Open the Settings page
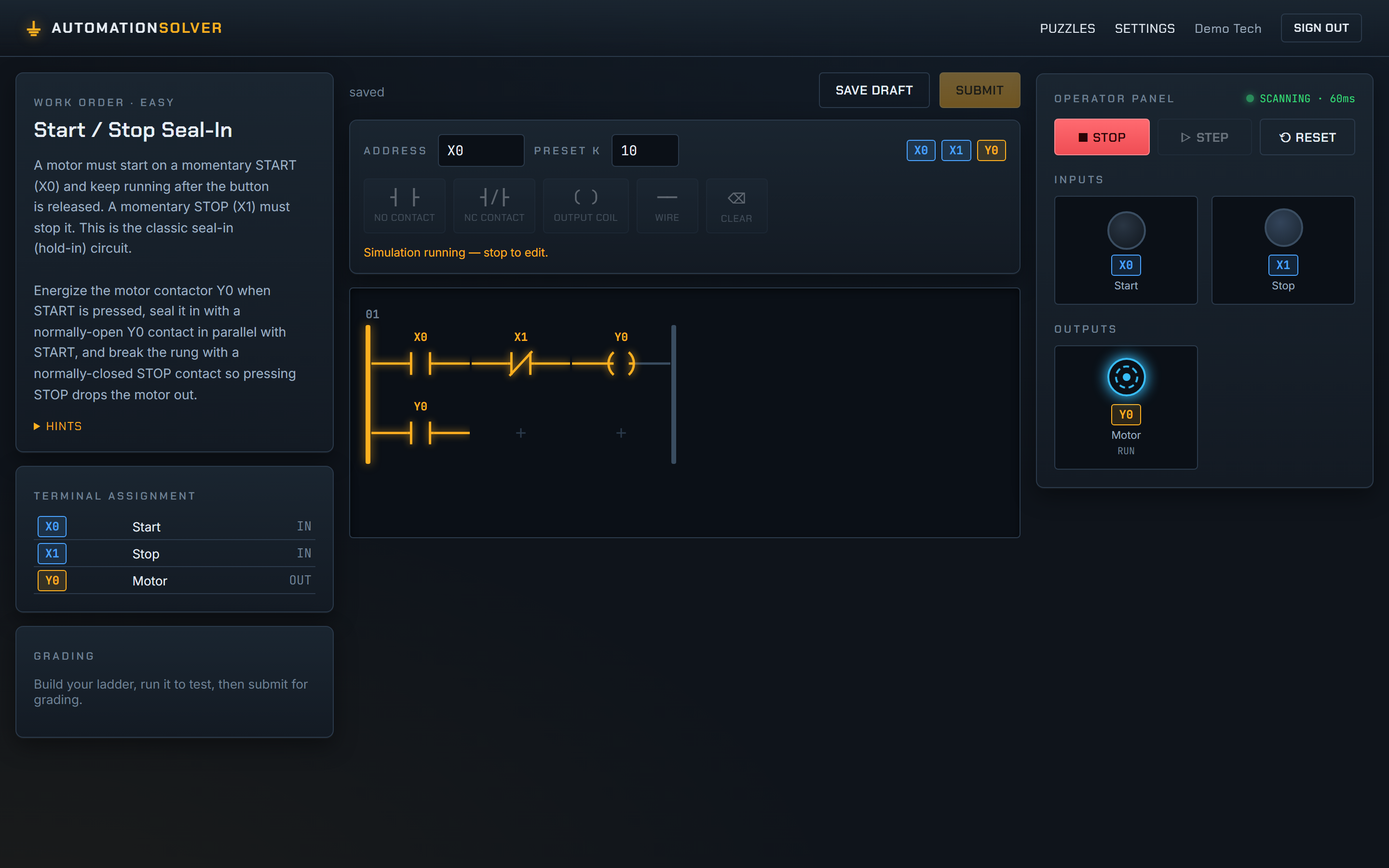 [1144, 28]
